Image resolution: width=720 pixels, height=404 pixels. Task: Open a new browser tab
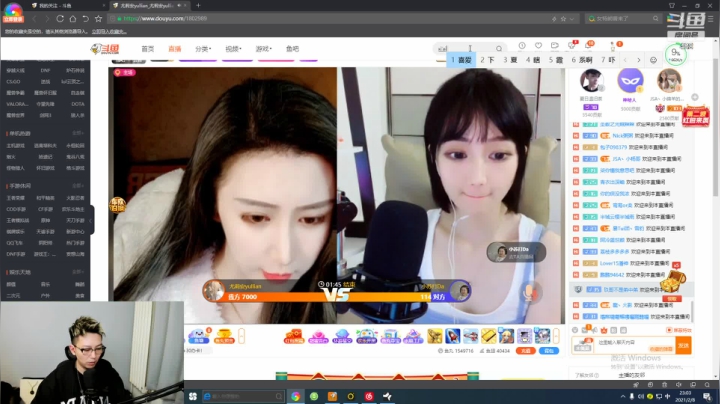pos(198,6)
